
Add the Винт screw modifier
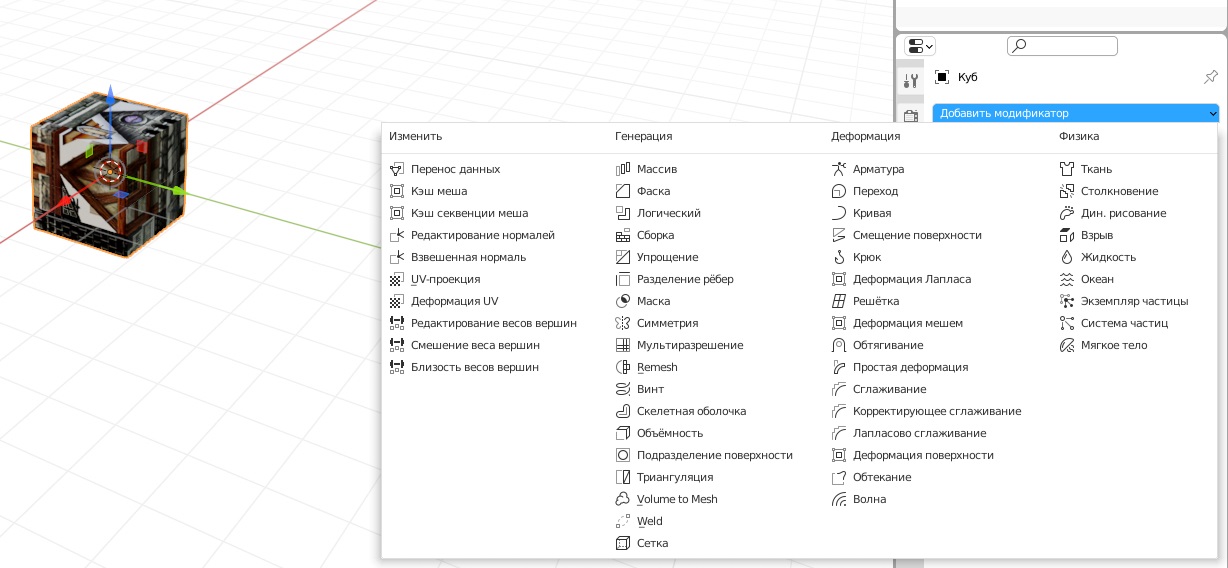(x=640, y=389)
